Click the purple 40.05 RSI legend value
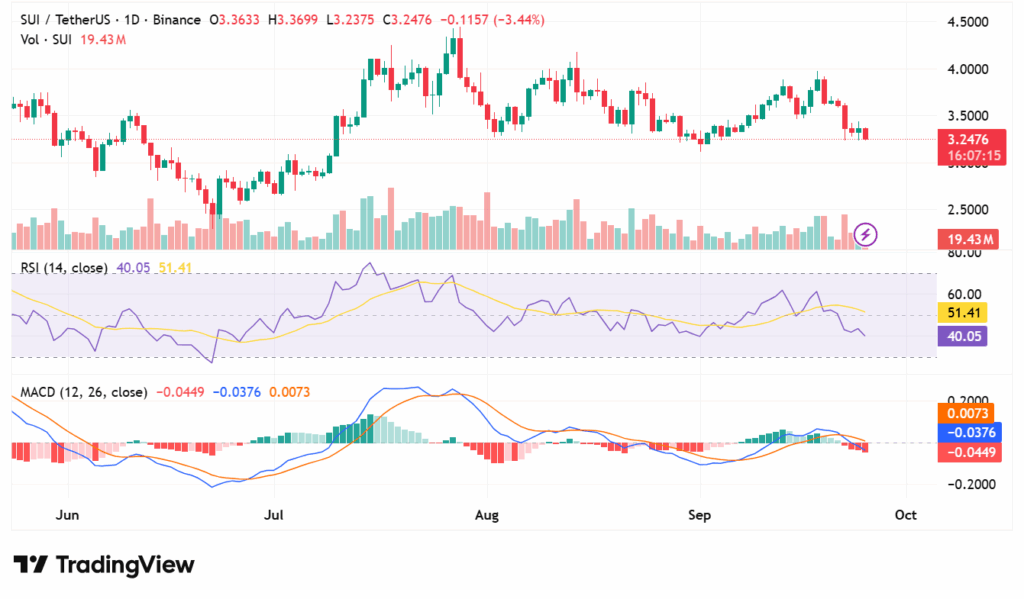Viewport: 1024px width, 599px height. coord(133,267)
